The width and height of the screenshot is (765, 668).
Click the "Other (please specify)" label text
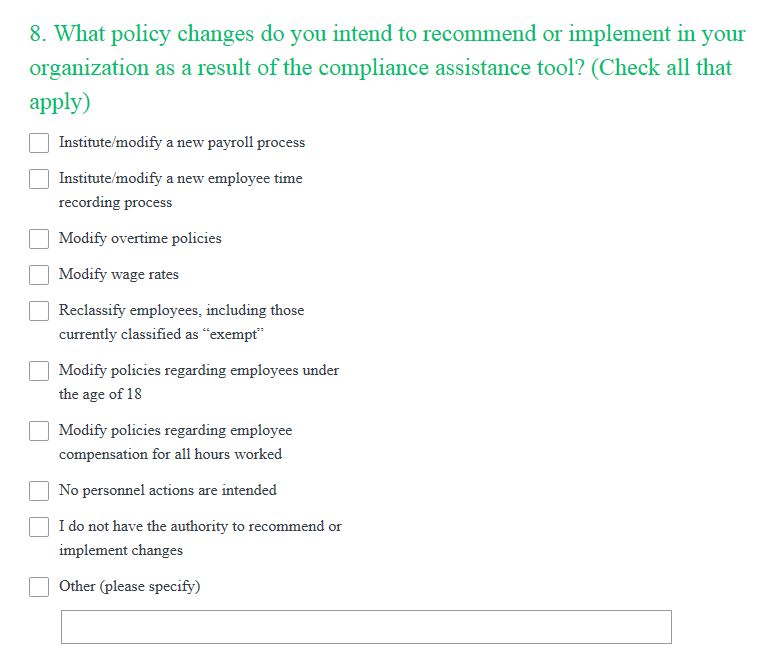coord(130,587)
